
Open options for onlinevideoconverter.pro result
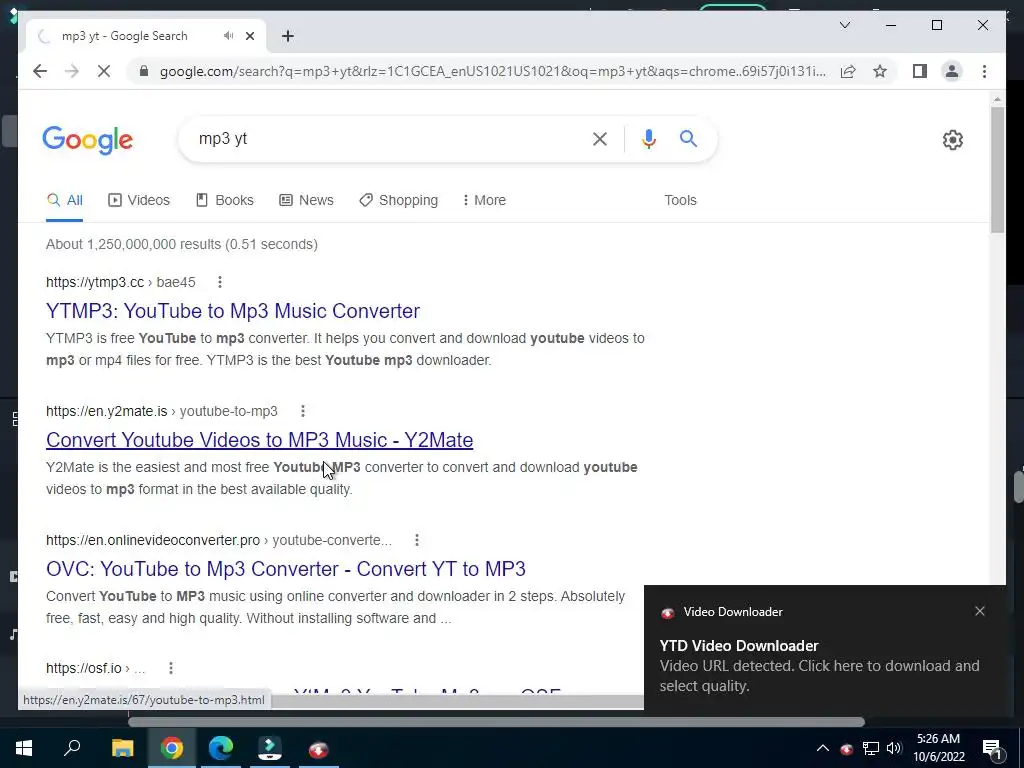pos(417,540)
